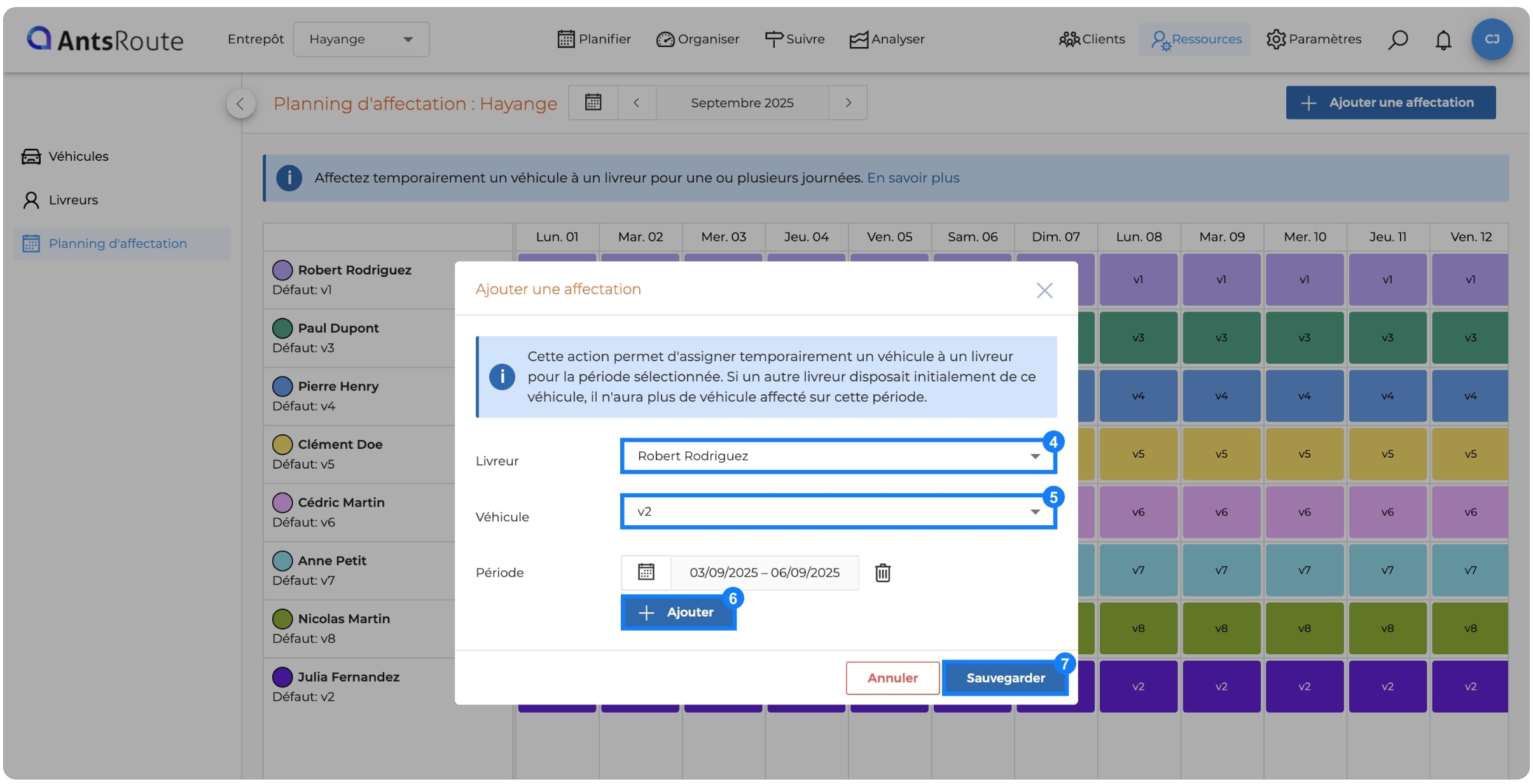
Task: Click Anne Petit color circle
Action: (x=282, y=561)
